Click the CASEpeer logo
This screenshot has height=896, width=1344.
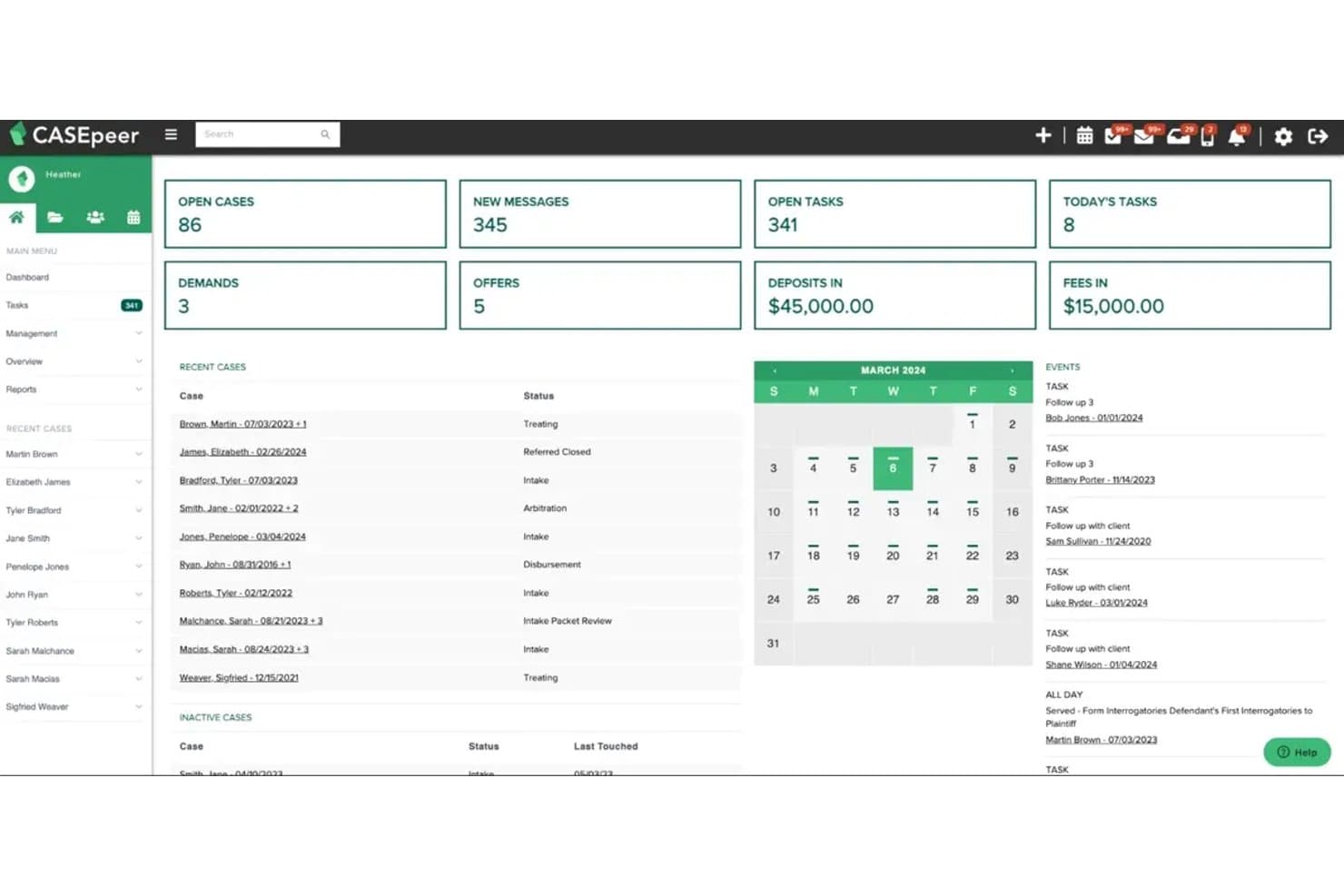coord(74,135)
